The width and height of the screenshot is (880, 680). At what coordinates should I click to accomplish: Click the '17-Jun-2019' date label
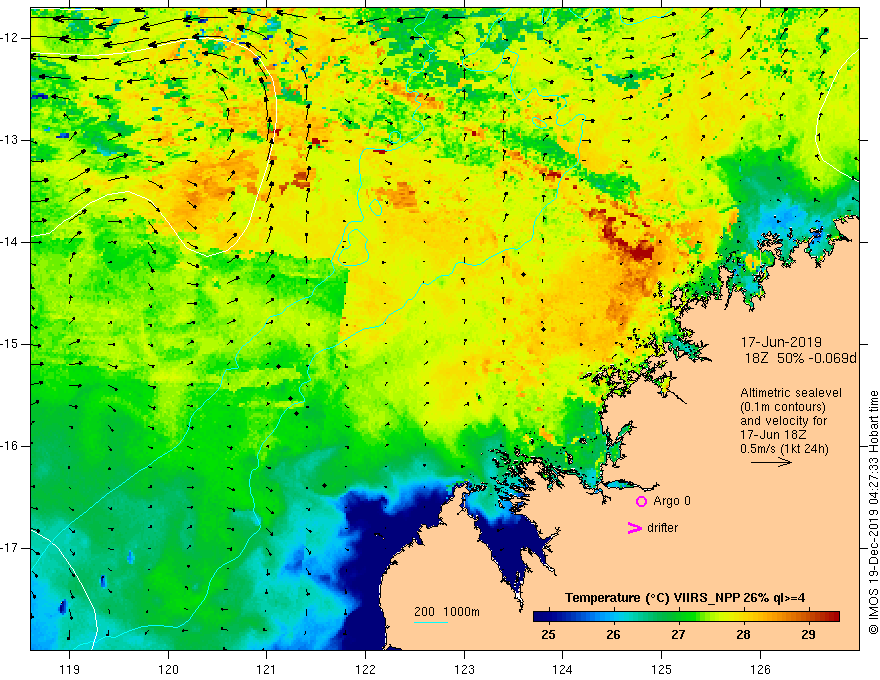coord(781,342)
